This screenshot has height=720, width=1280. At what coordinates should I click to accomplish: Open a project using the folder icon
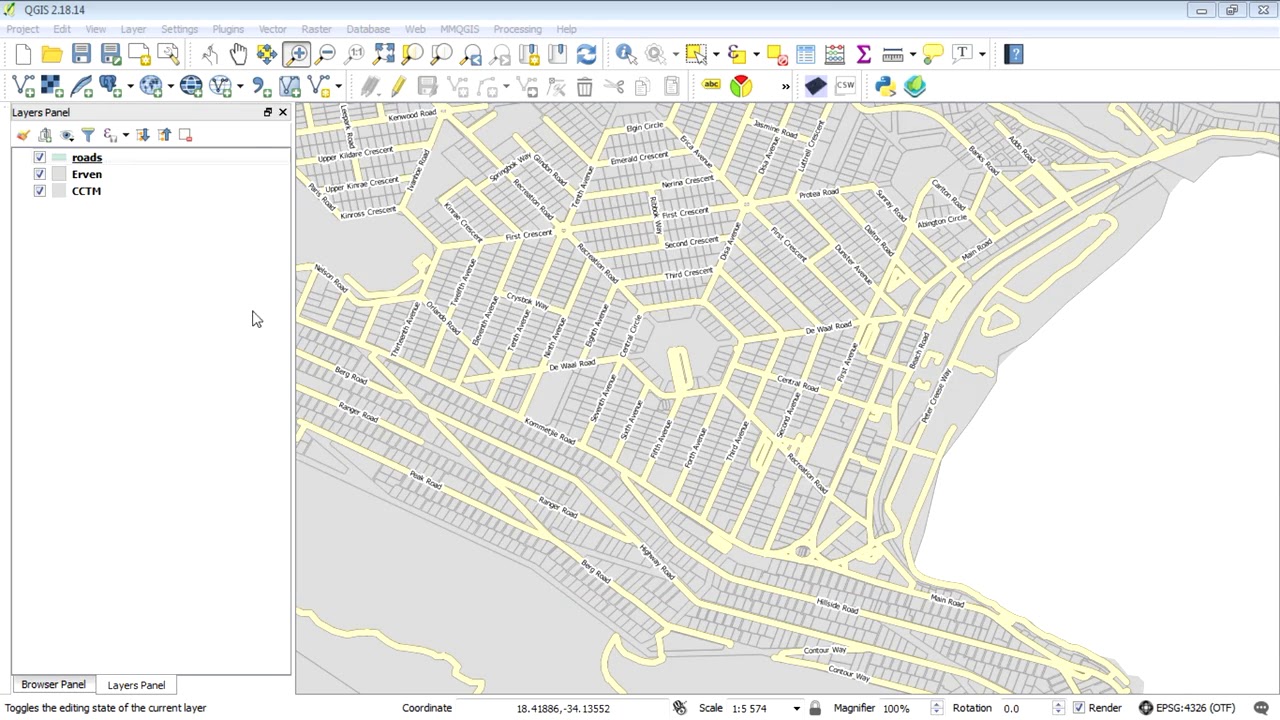click(52, 54)
